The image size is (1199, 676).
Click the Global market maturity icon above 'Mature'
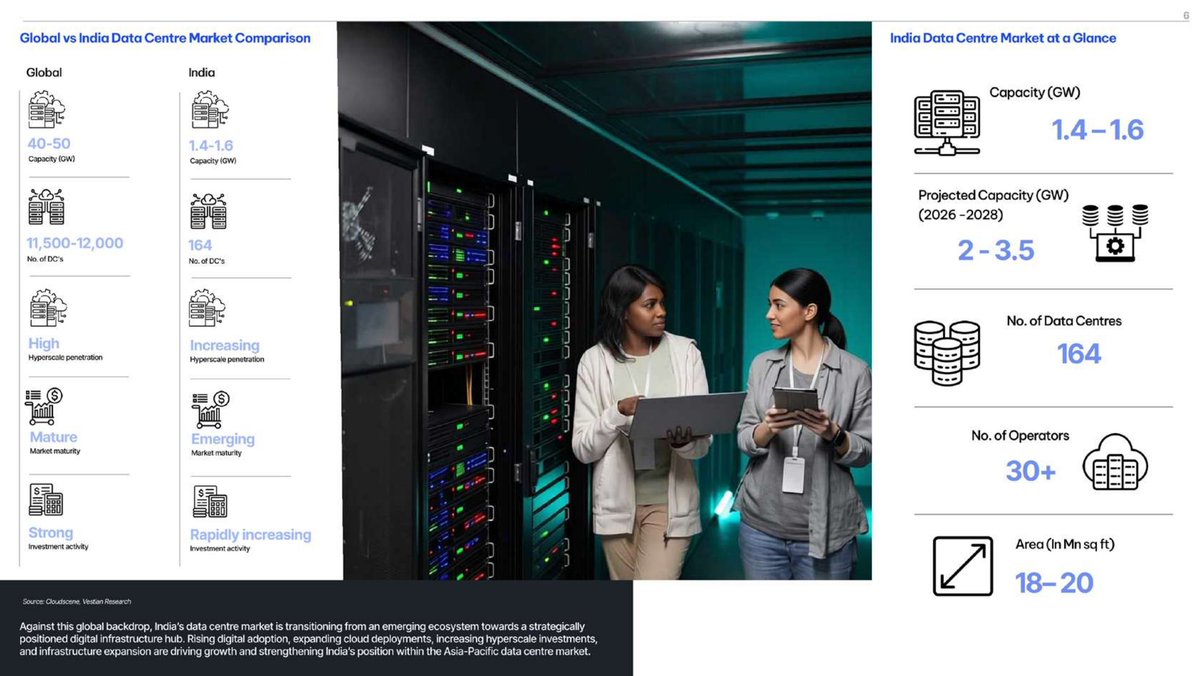44,406
